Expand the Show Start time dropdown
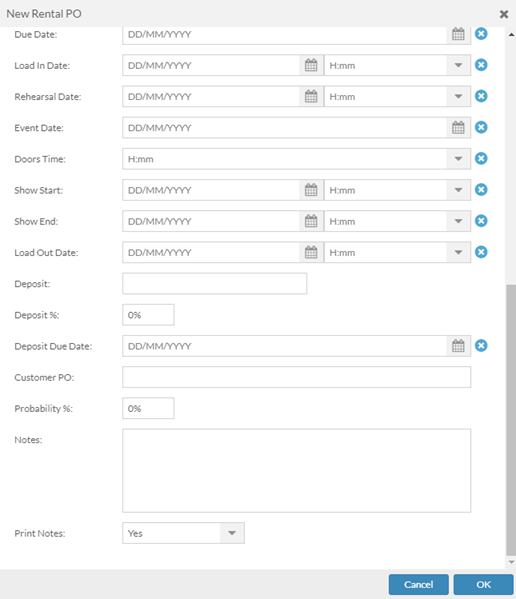Image resolution: width=516 pixels, height=599 pixels. (x=458, y=190)
